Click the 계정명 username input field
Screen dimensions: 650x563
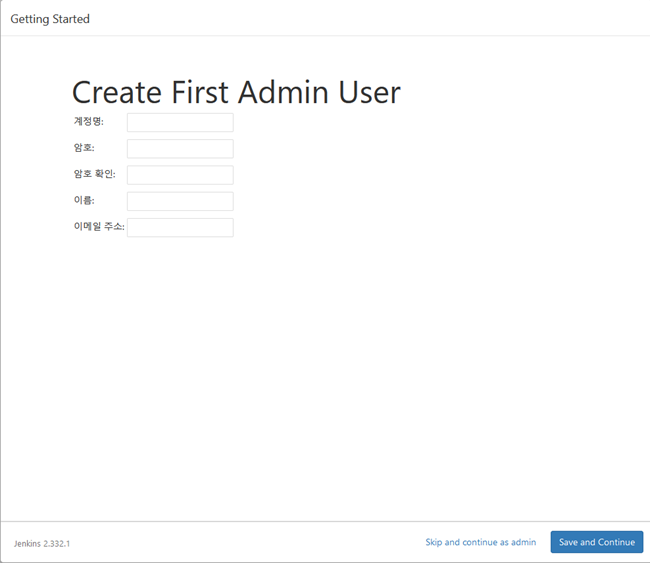[180, 122]
